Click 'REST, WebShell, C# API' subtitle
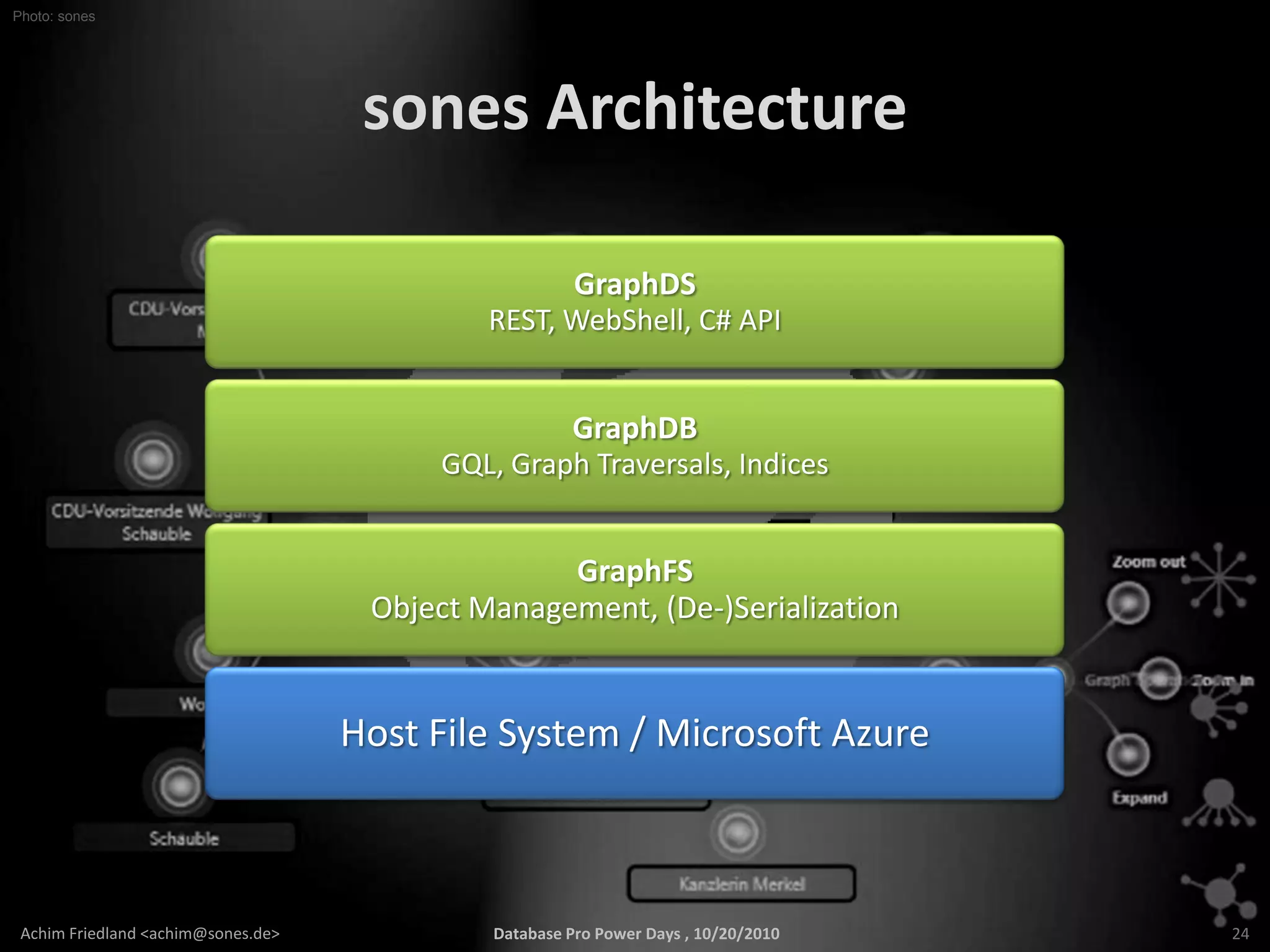Viewport: 1270px width, 952px height. coord(634,321)
